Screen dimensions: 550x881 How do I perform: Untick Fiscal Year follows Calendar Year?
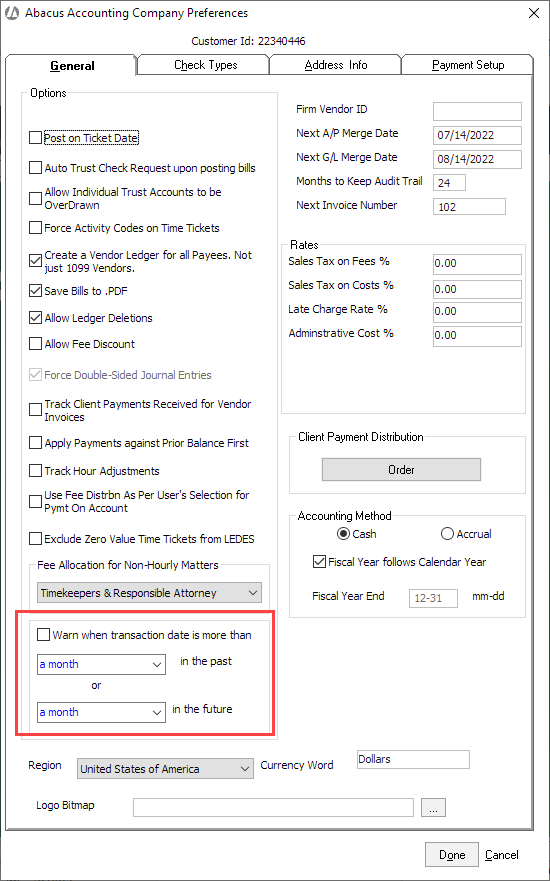coord(319,562)
